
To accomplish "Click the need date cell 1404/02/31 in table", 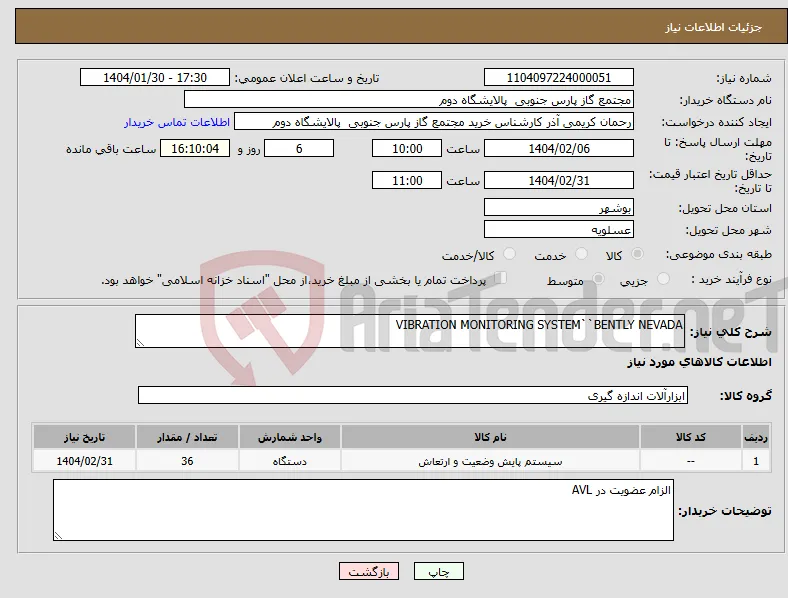I will 84,461.
